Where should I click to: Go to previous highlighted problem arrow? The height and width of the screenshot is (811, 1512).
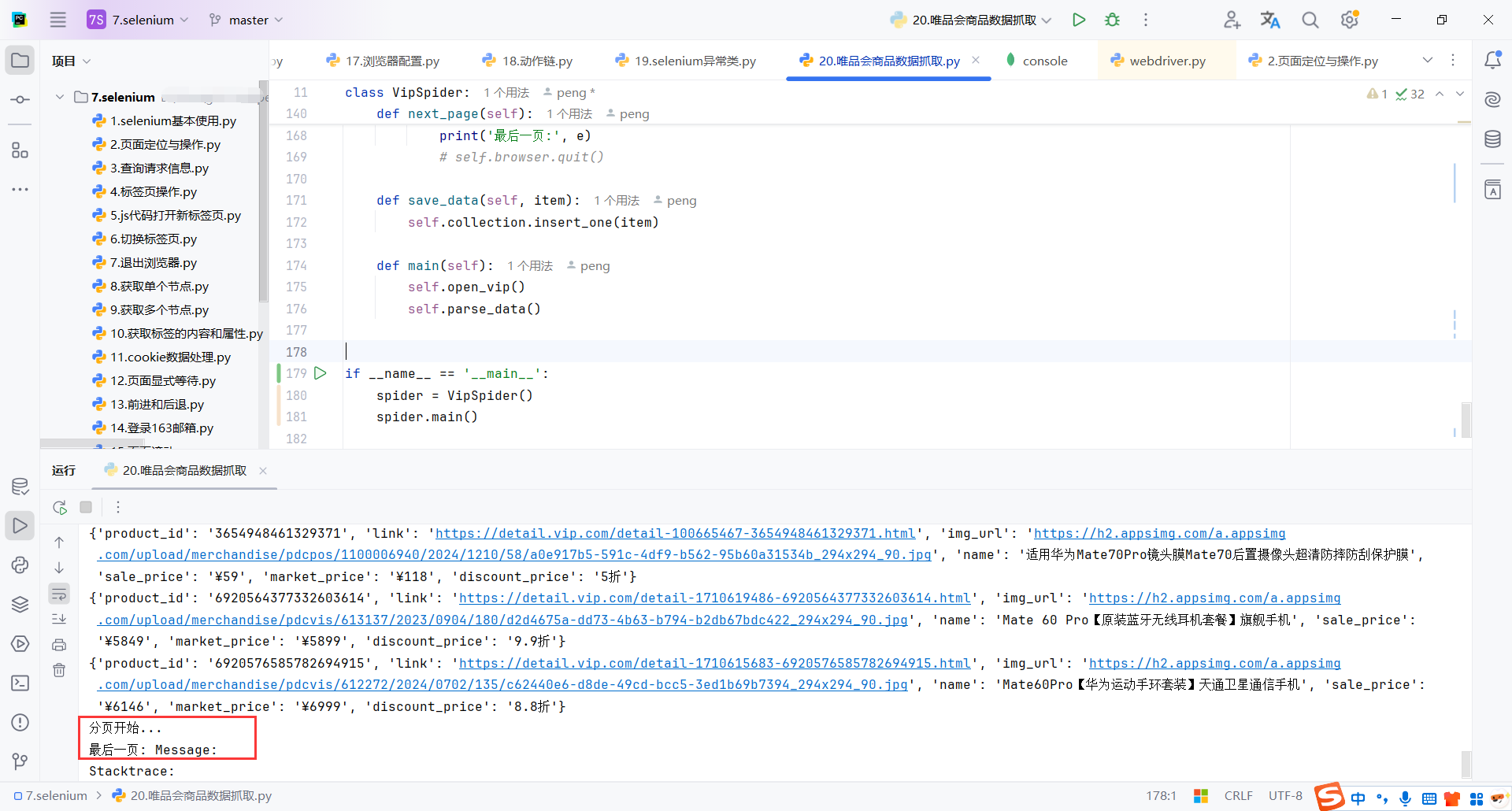pos(1440,94)
